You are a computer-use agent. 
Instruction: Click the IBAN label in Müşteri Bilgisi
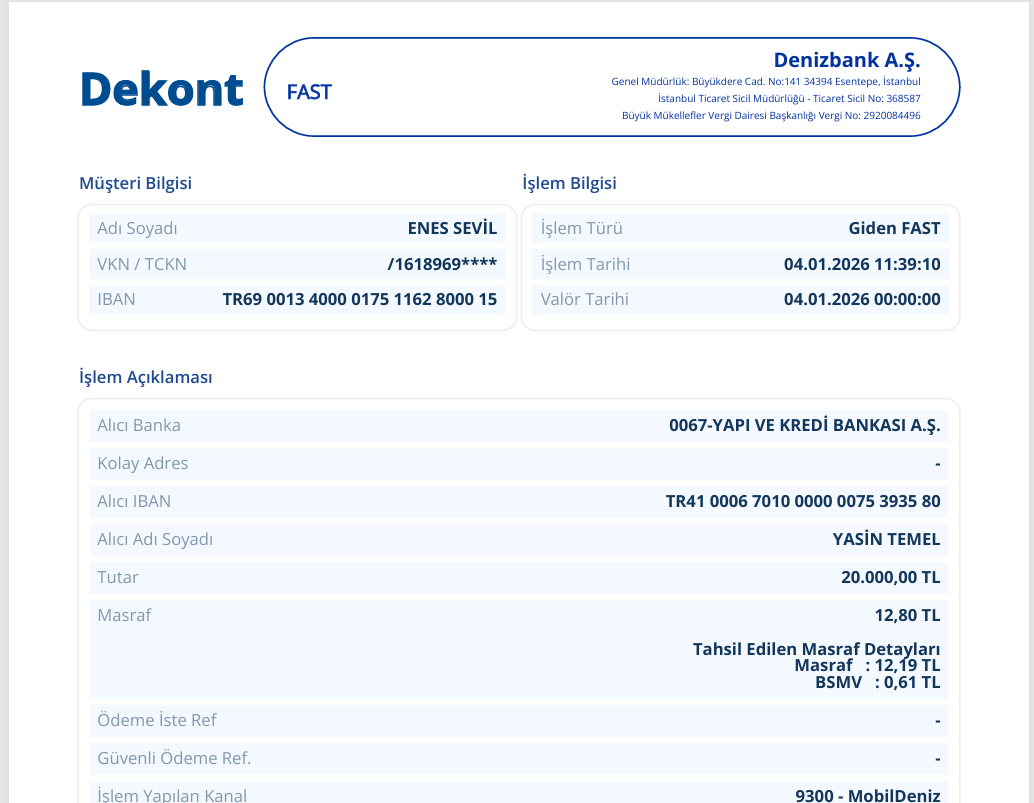[116, 299]
